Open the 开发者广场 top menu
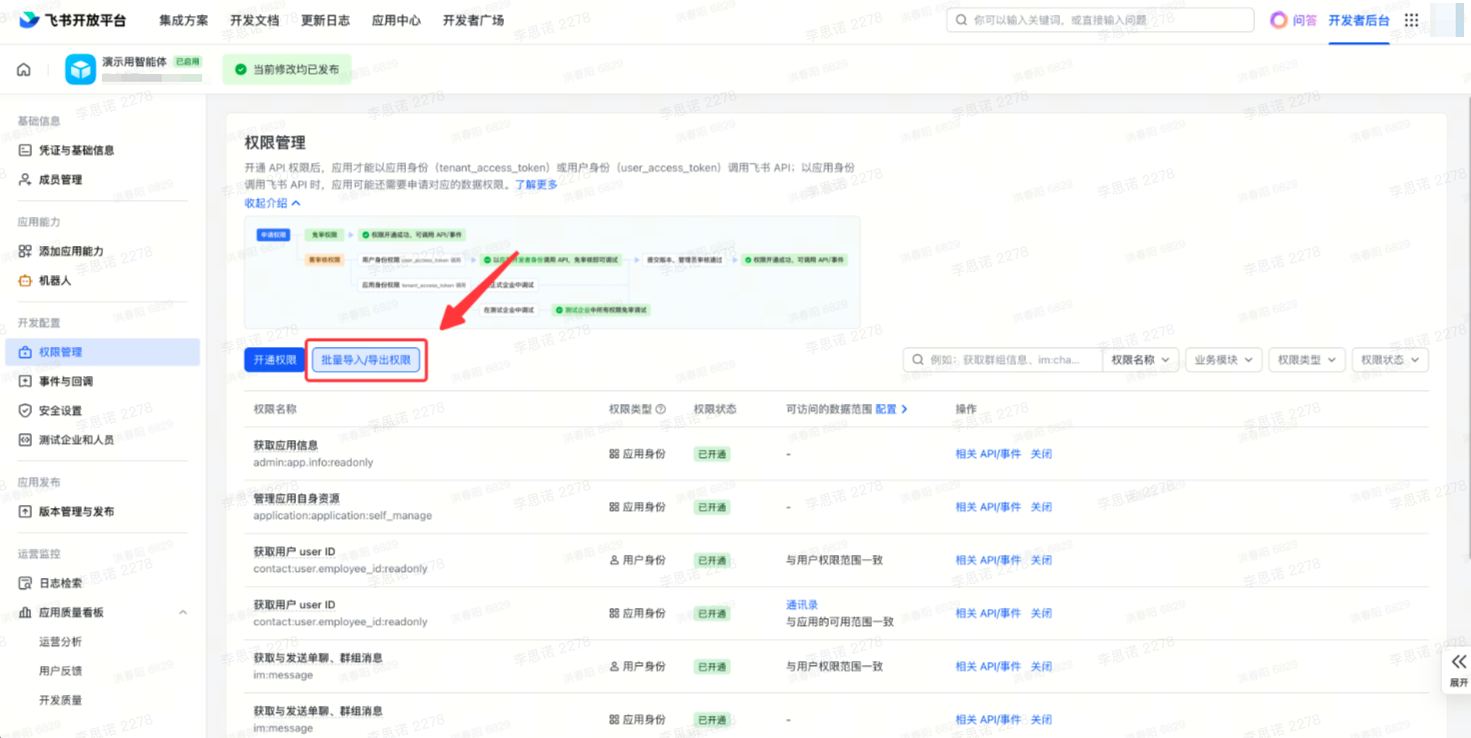This screenshot has width=1471, height=738. tap(473, 20)
